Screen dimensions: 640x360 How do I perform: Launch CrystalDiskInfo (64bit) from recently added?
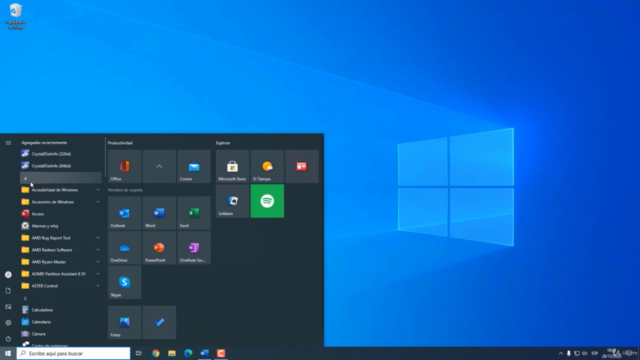coord(61,166)
